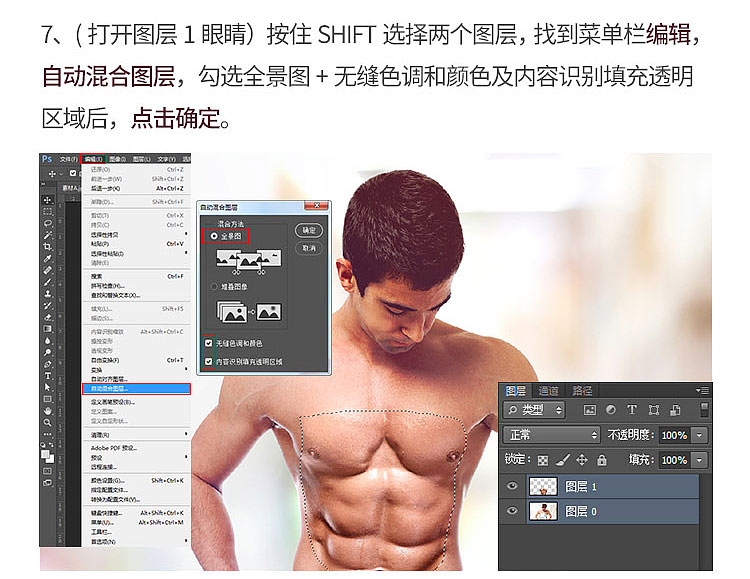The width and height of the screenshot is (750, 579).
Task: Click the smart object filter icon
Action: pos(675,410)
